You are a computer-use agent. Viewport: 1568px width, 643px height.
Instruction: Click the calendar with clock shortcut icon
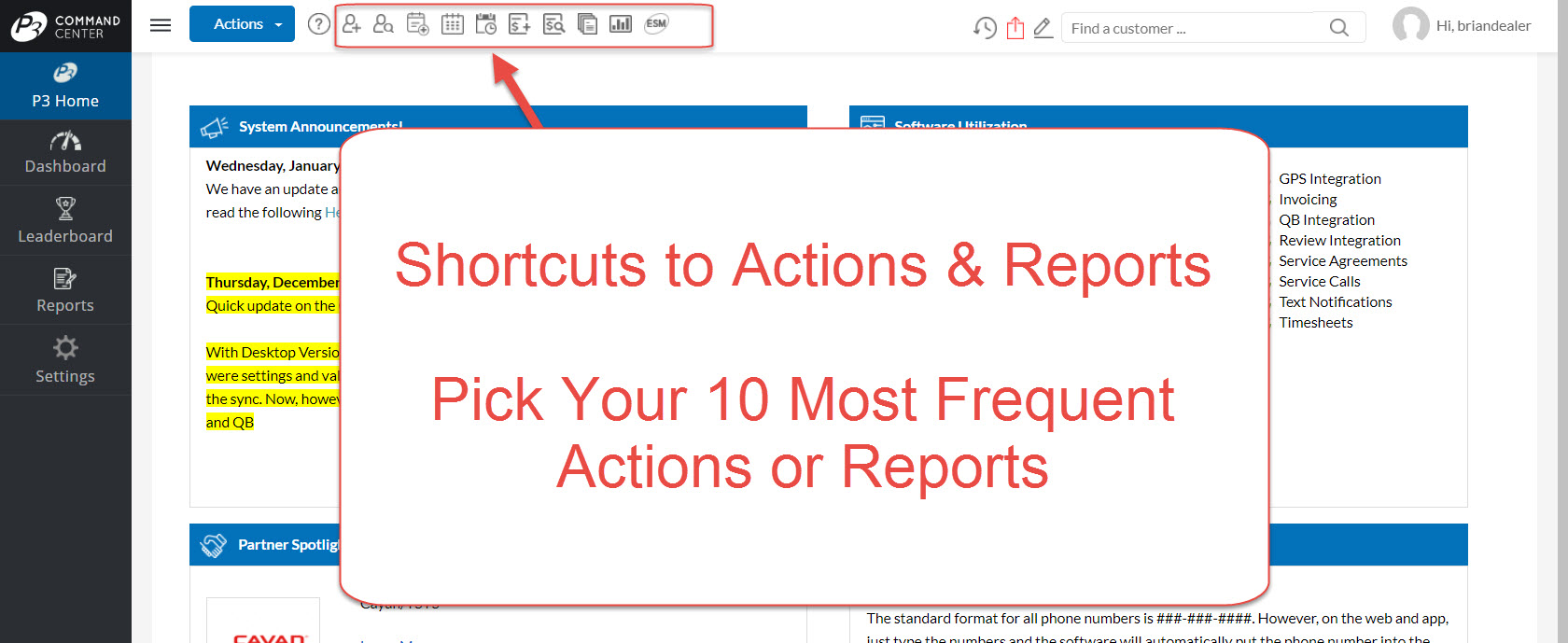(x=486, y=24)
